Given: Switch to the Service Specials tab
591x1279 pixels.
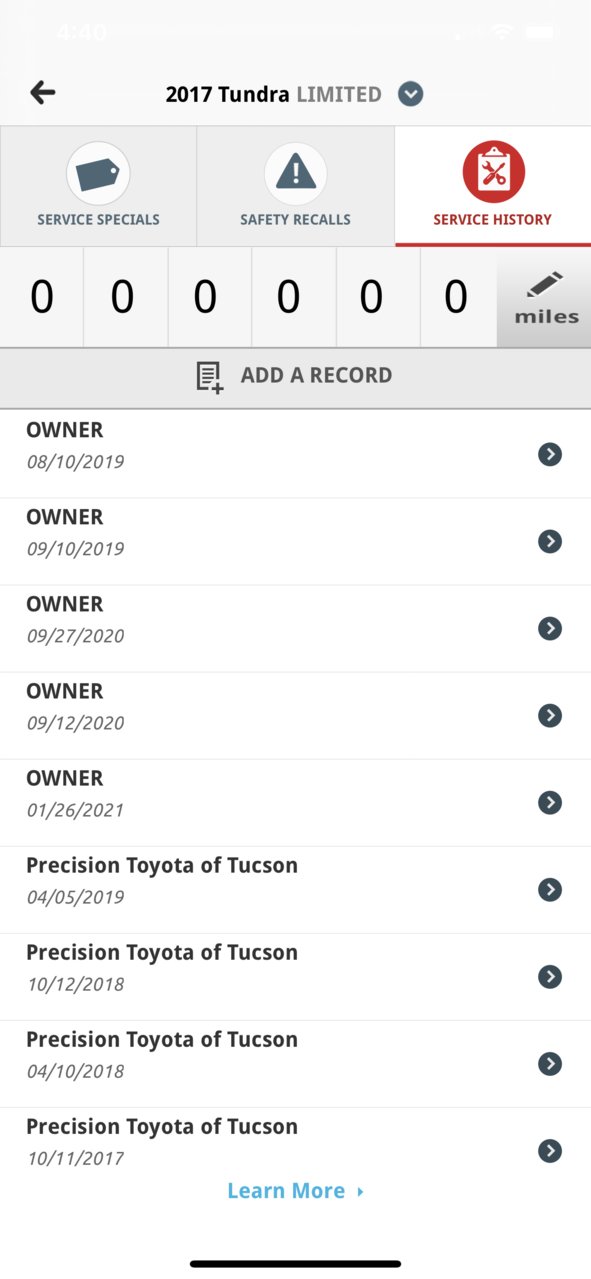Looking at the screenshot, I should [x=98, y=186].
